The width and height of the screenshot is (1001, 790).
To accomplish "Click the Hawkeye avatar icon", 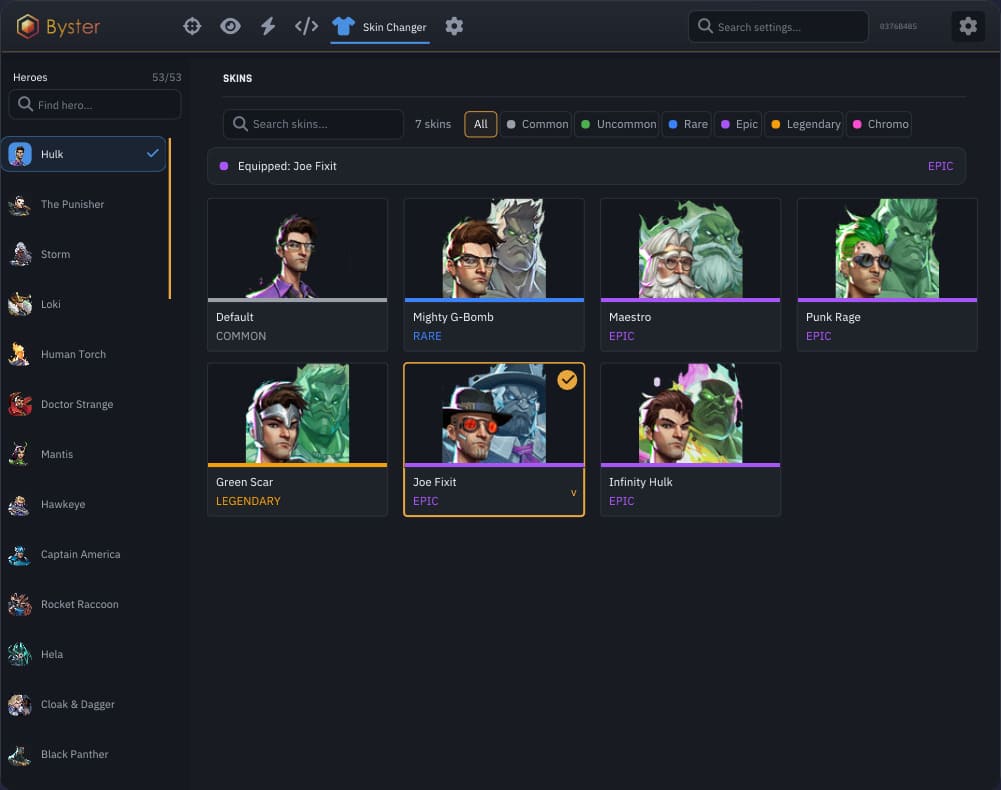I will pyautogui.click(x=20, y=505).
